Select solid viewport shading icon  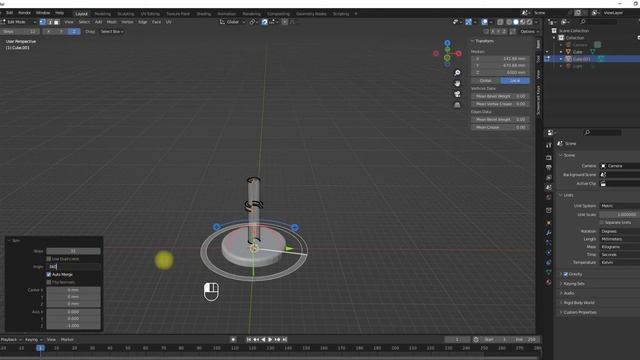[516, 22]
